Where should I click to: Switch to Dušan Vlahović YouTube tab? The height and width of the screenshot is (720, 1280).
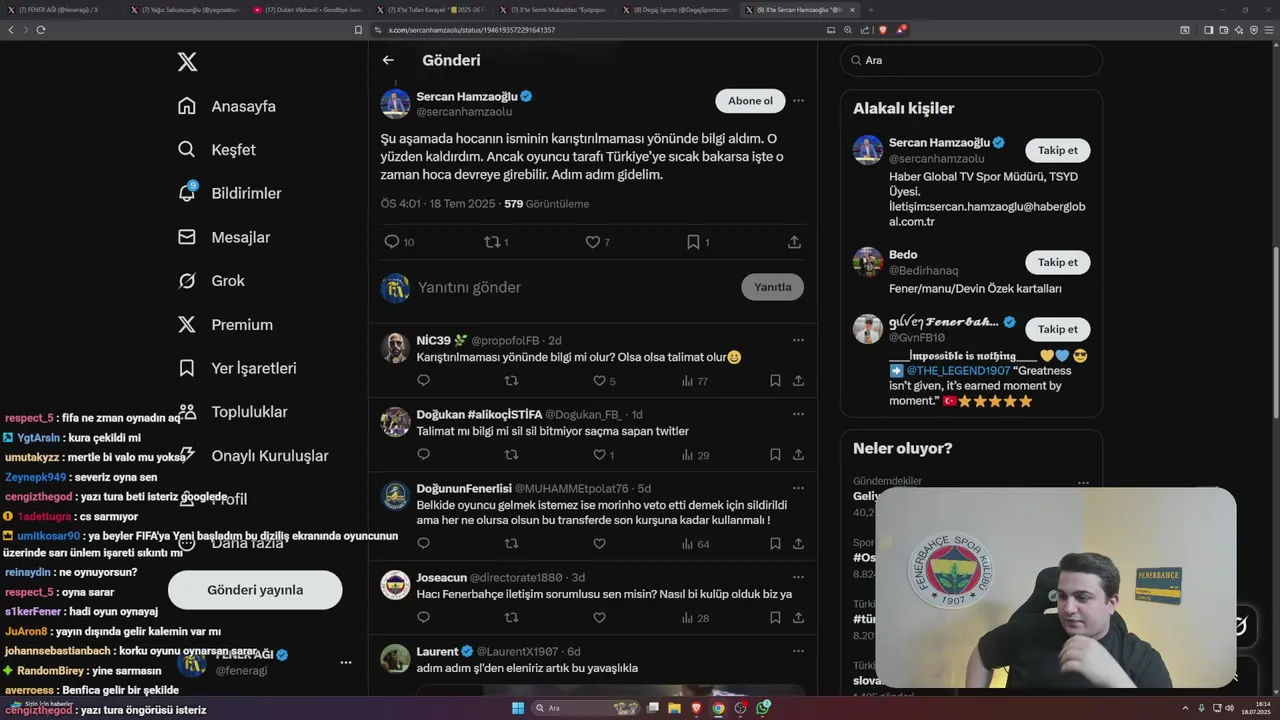coord(308,9)
